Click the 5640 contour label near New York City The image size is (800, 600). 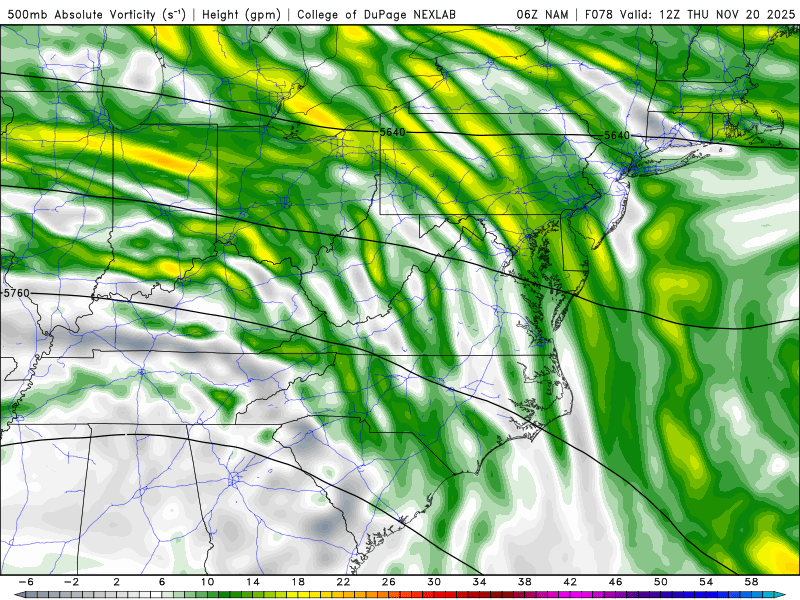617,135
